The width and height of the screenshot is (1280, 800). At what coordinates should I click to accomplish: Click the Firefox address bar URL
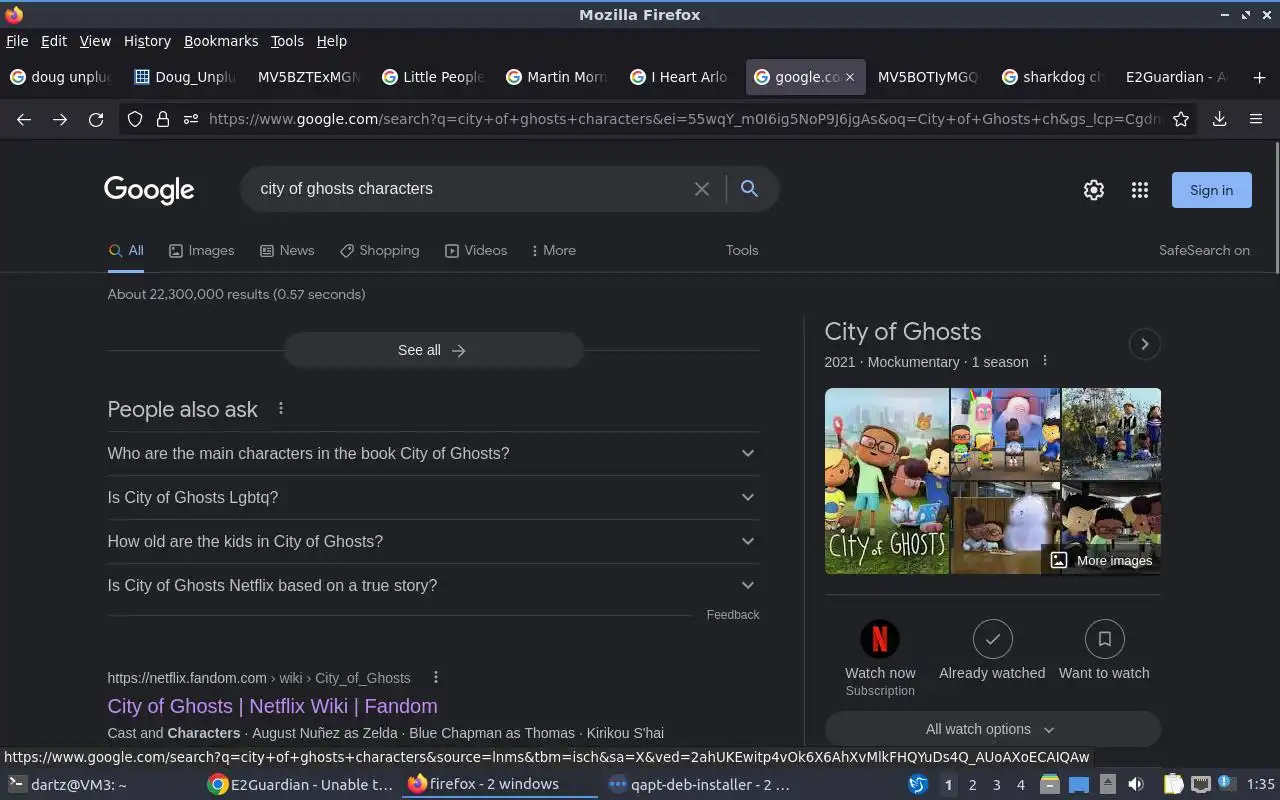(685, 119)
